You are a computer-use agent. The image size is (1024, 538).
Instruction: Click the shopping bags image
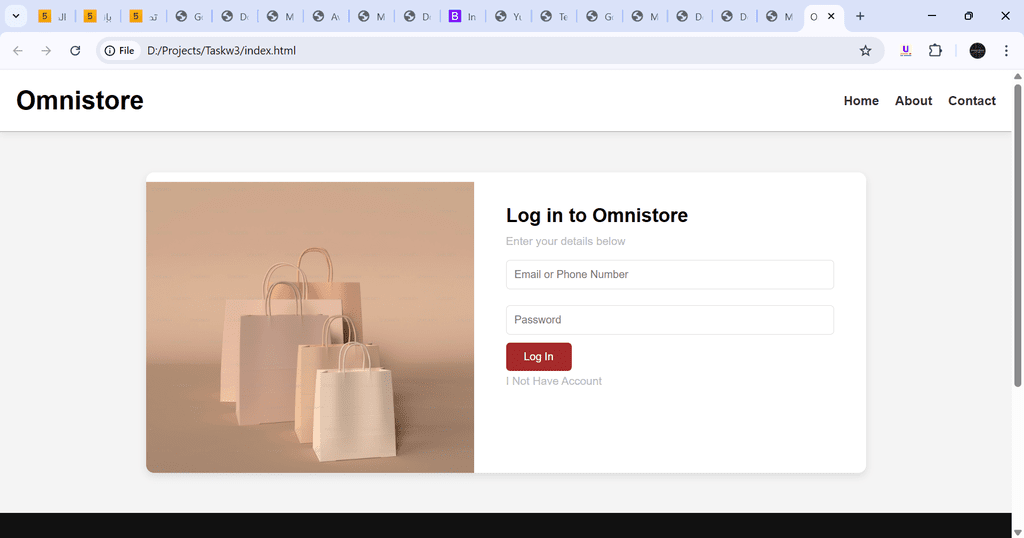(310, 327)
